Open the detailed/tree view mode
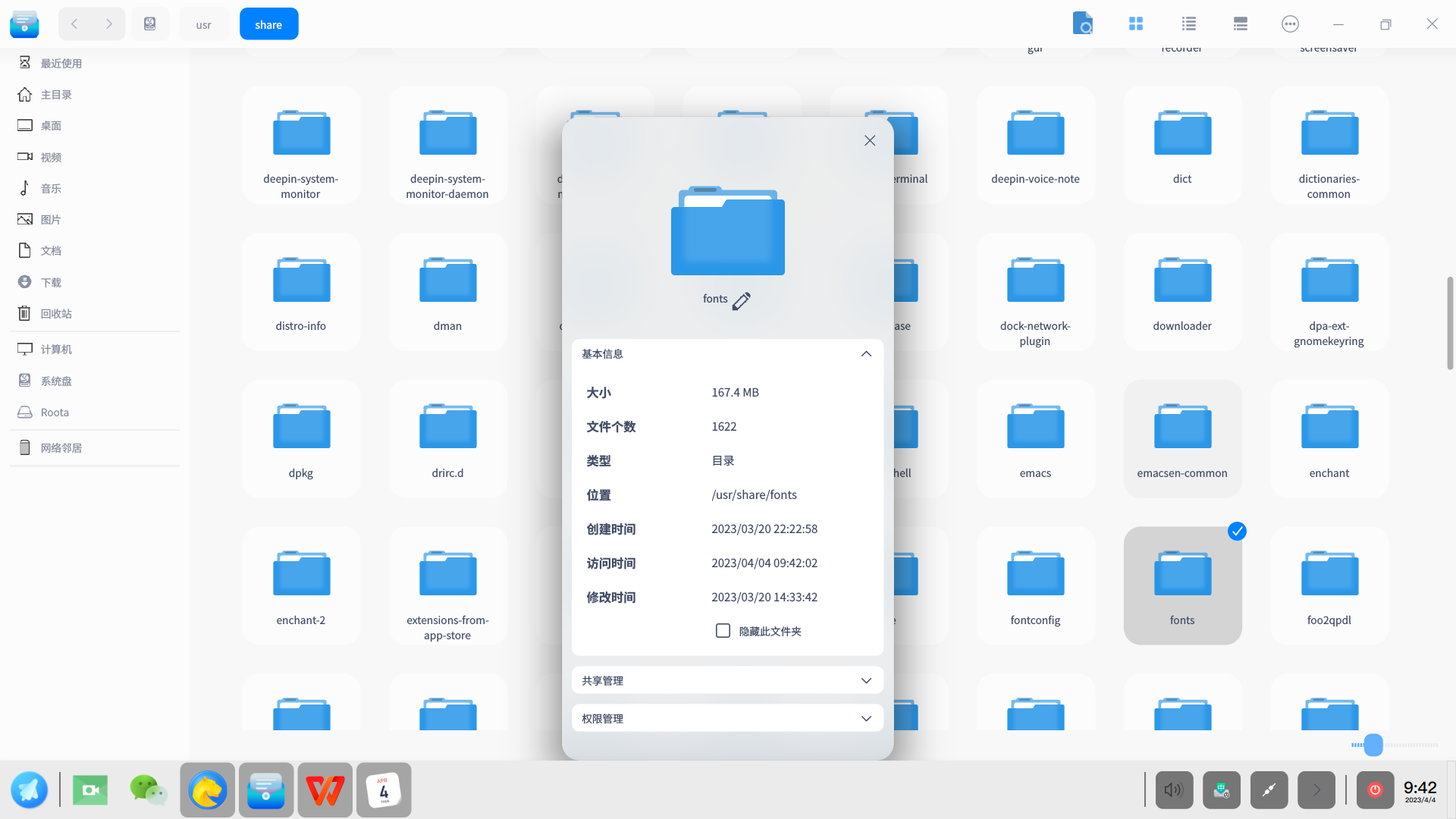The image size is (1456, 819). (x=1239, y=24)
